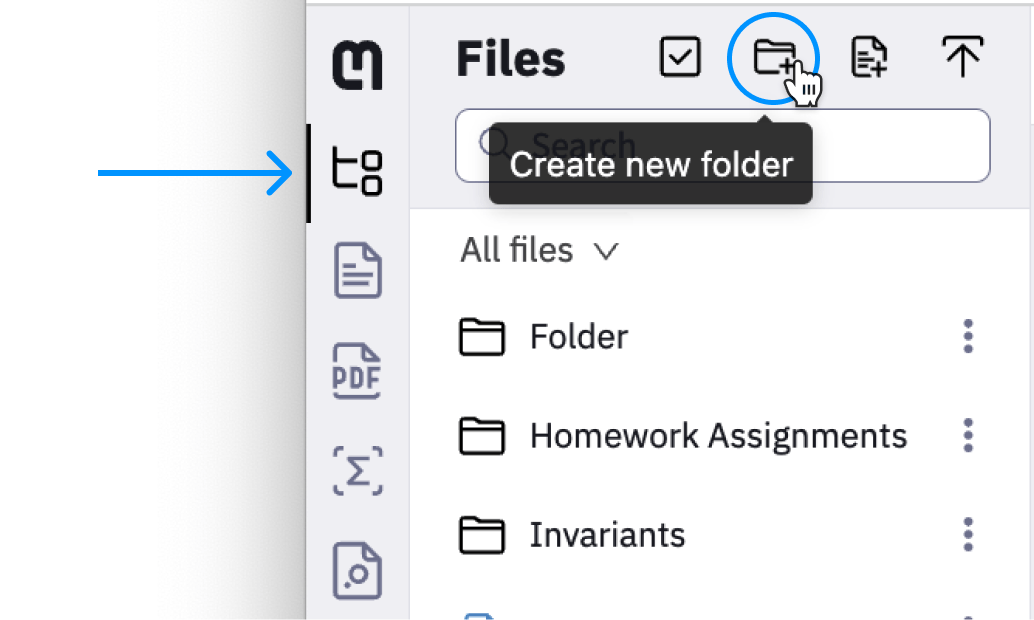
Task: Open options menu for Invariants folder
Action: pos(968,535)
